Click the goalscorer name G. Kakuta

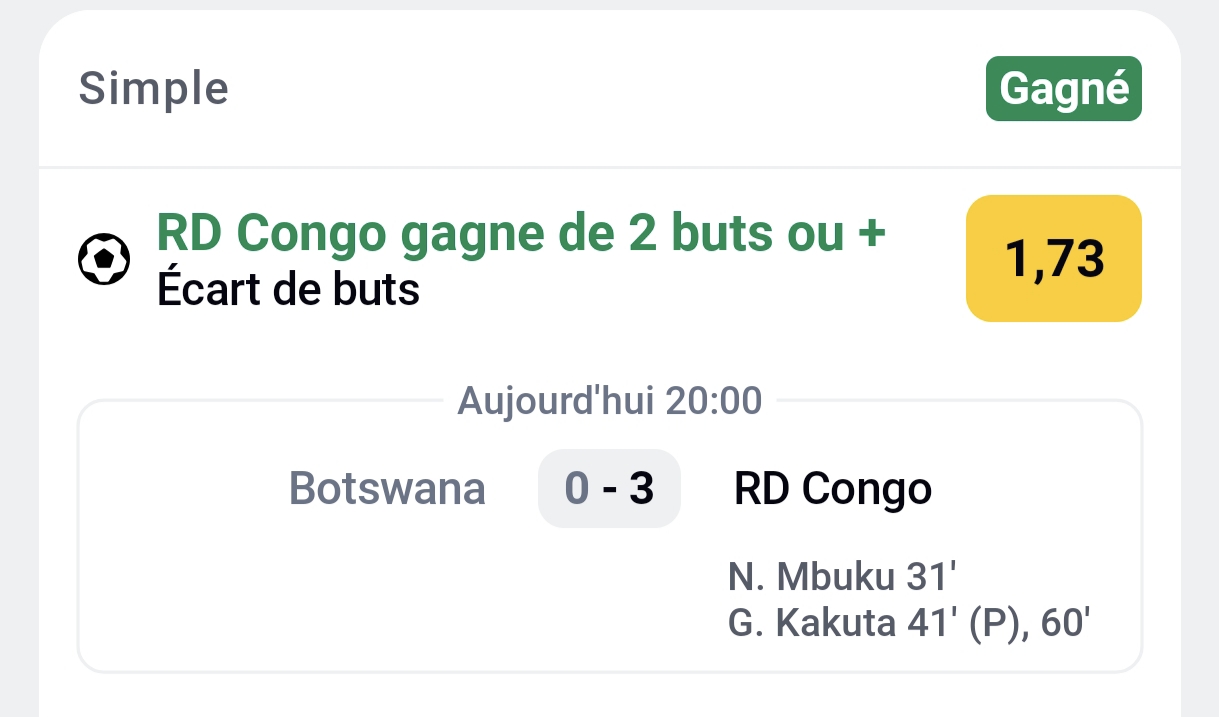click(812, 624)
